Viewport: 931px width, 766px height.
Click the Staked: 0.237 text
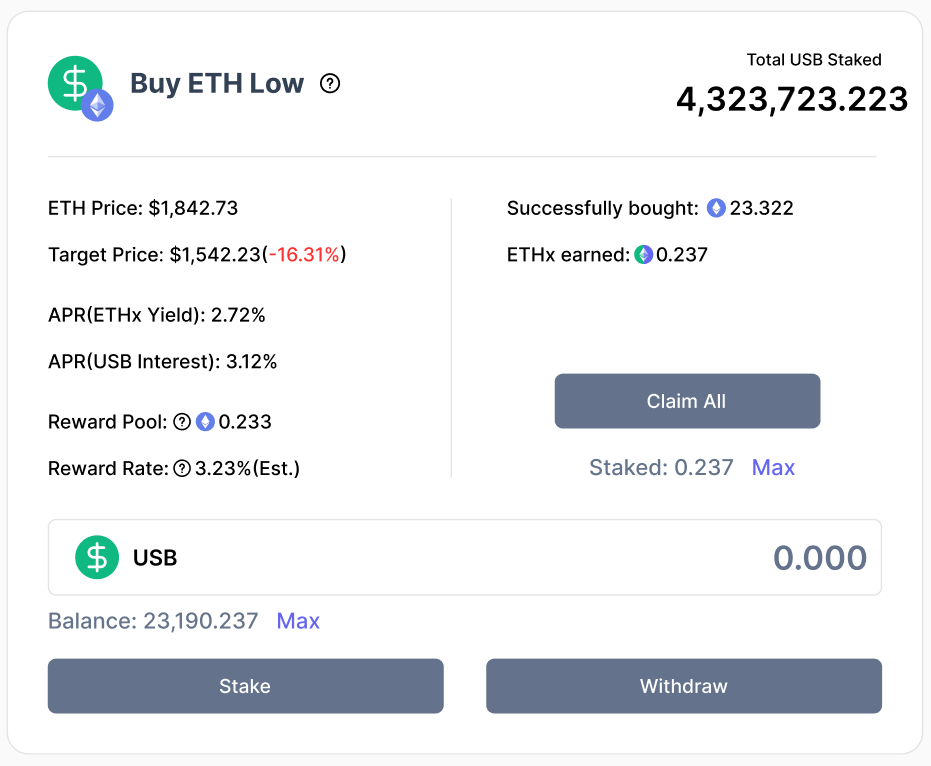pos(661,467)
